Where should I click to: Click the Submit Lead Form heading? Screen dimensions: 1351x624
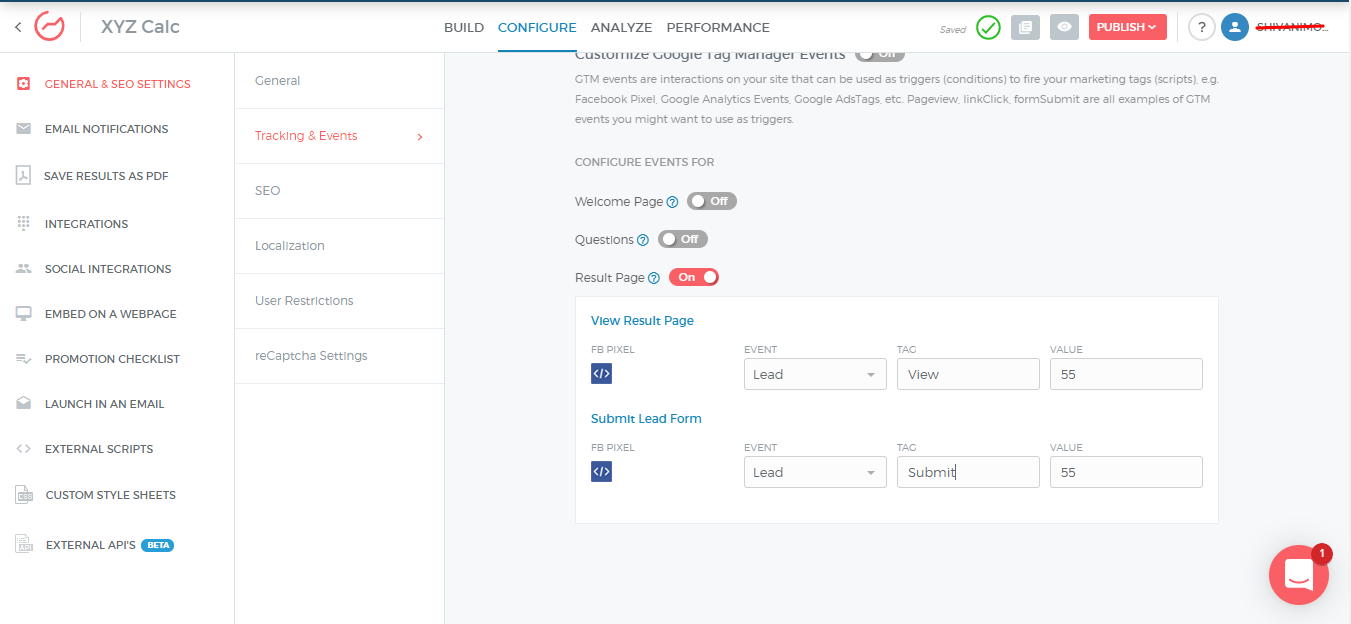646,419
